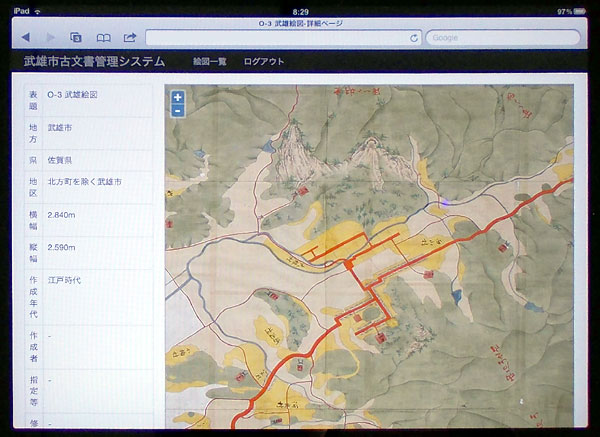Click the 作成年代 row label
This screenshot has width=600, height=437.
point(33,297)
